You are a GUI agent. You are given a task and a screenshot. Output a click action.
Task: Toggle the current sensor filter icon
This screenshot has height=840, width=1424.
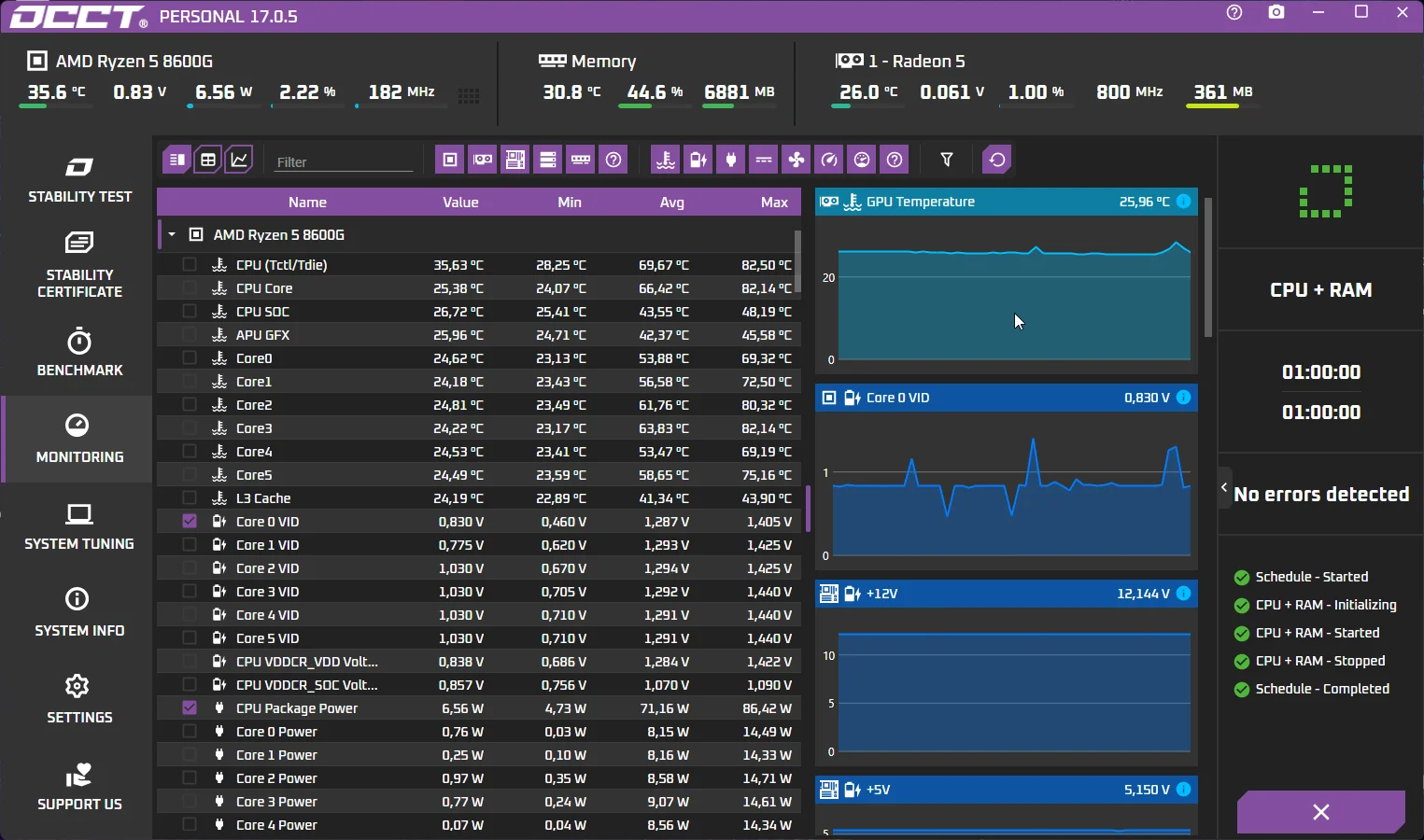point(764,160)
